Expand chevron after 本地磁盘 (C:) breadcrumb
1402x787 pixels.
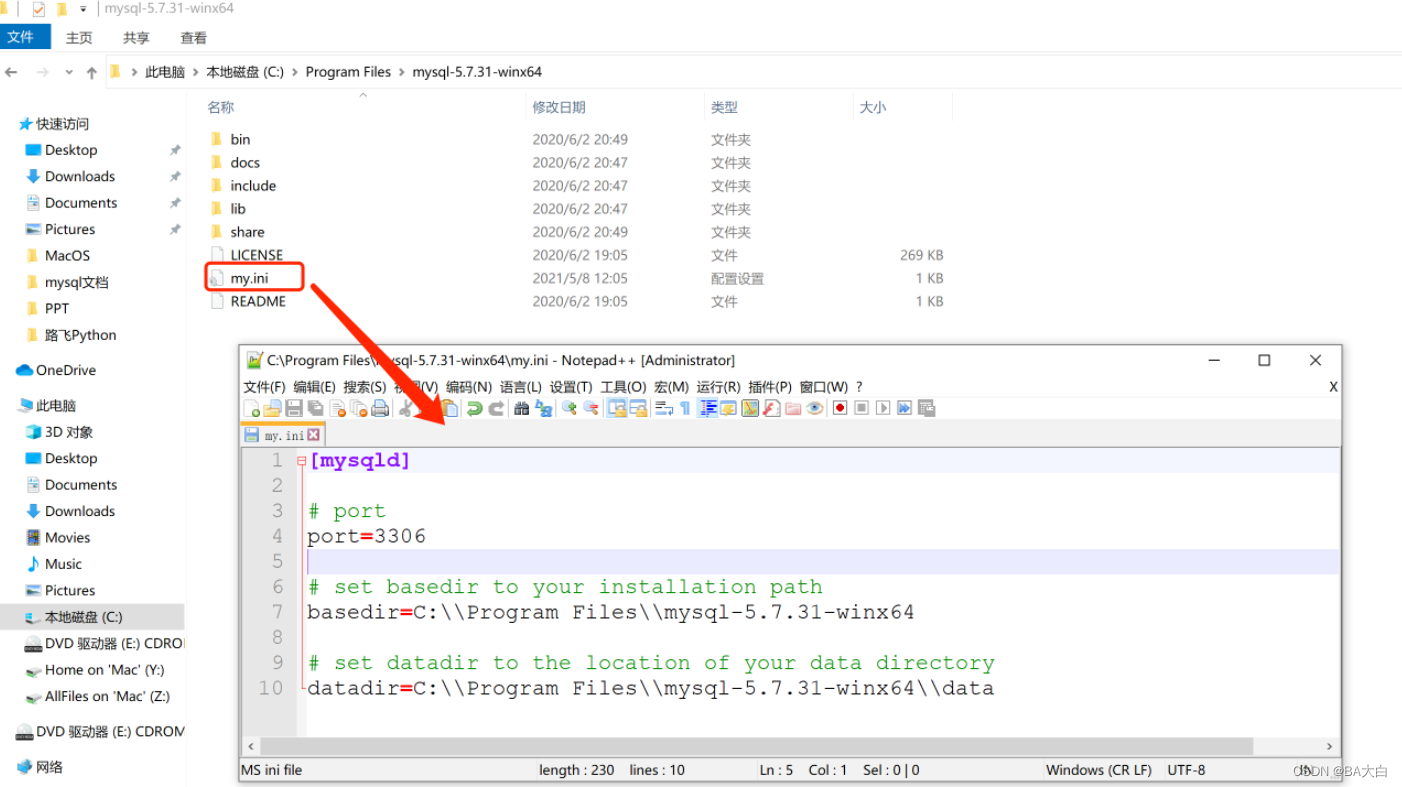pos(295,72)
